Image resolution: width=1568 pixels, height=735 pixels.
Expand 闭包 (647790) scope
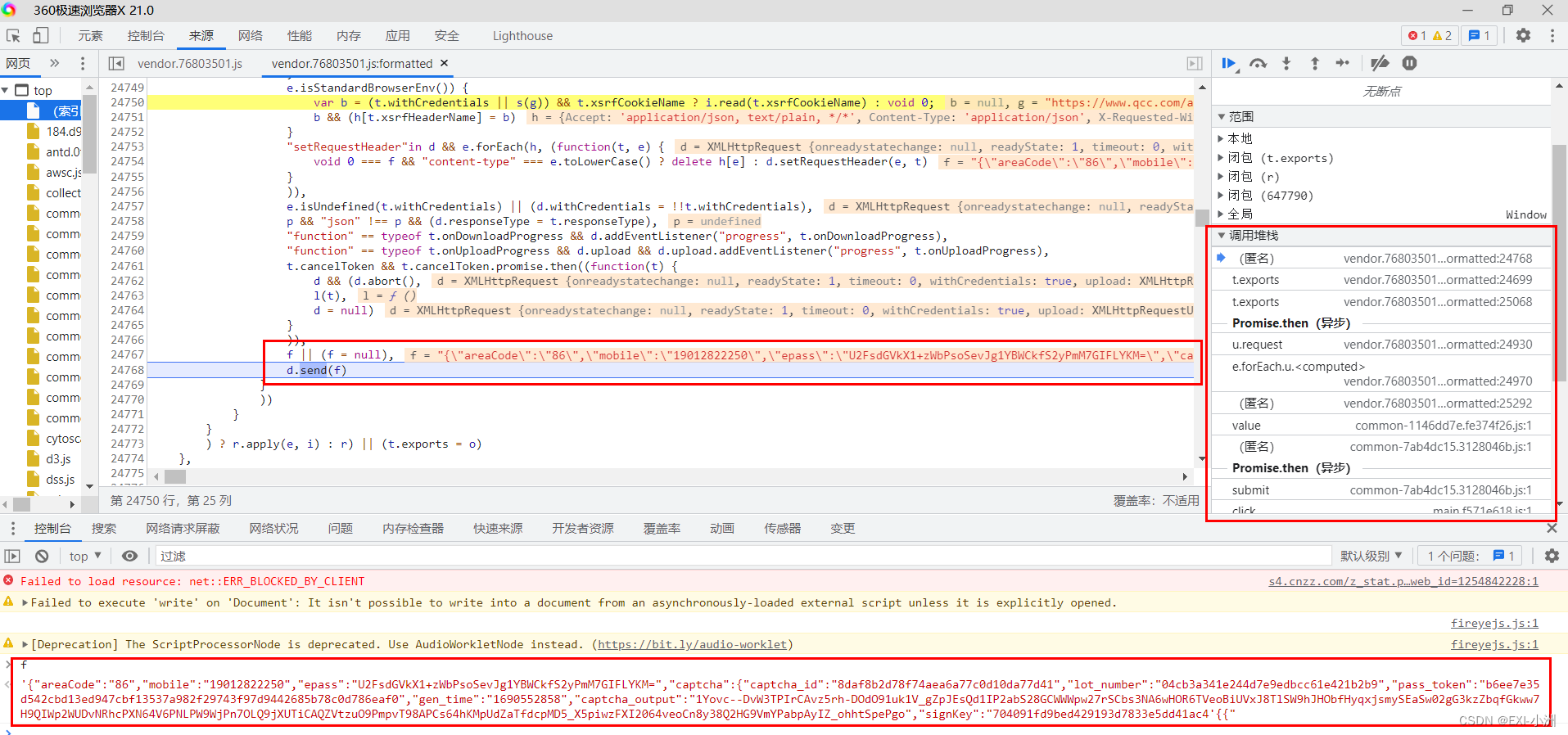point(1221,195)
